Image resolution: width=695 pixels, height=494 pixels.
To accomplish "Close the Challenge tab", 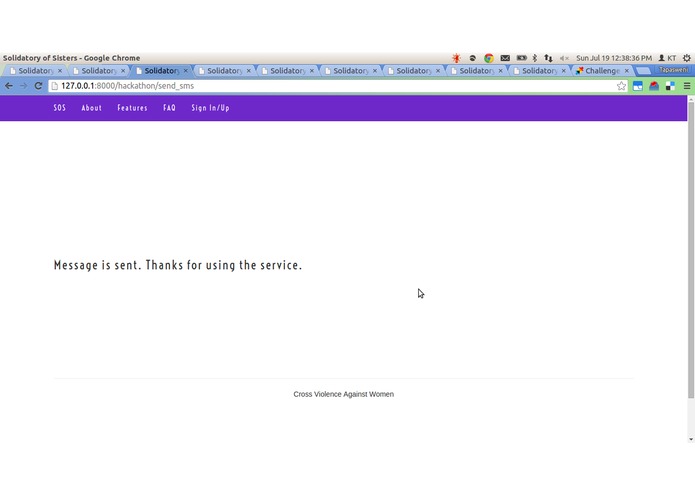I will click(x=627, y=70).
